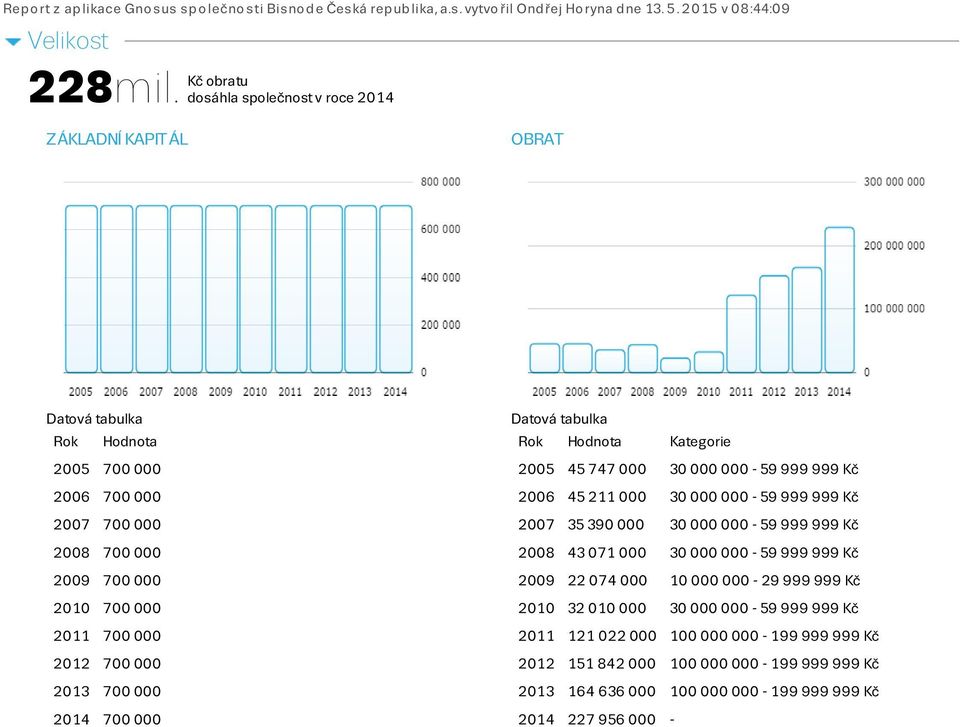Select turnover value 164 636 000

click(611, 691)
